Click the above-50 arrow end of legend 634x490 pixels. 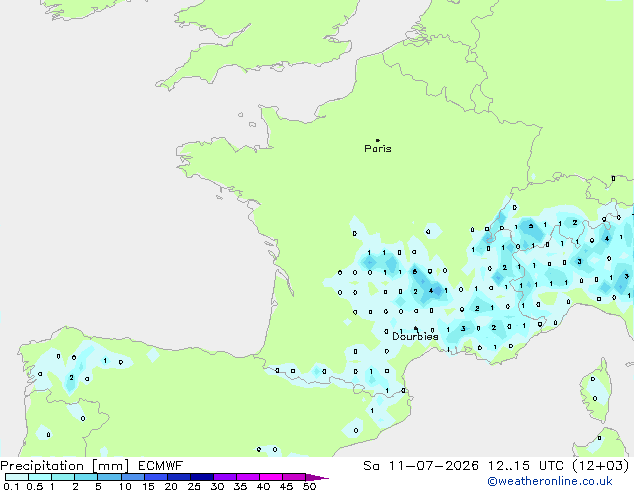(317, 477)
